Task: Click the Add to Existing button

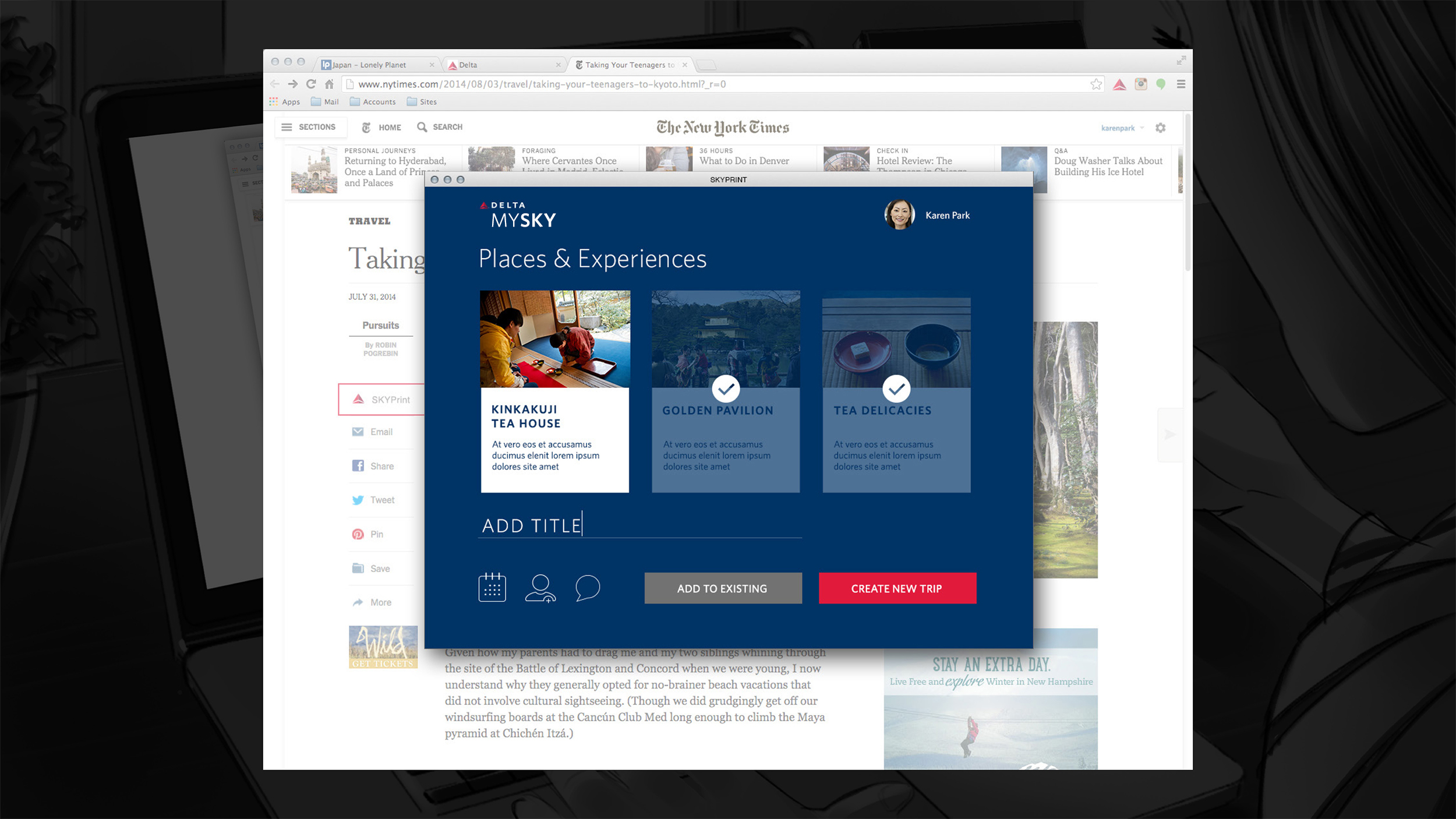Action: 722,588
